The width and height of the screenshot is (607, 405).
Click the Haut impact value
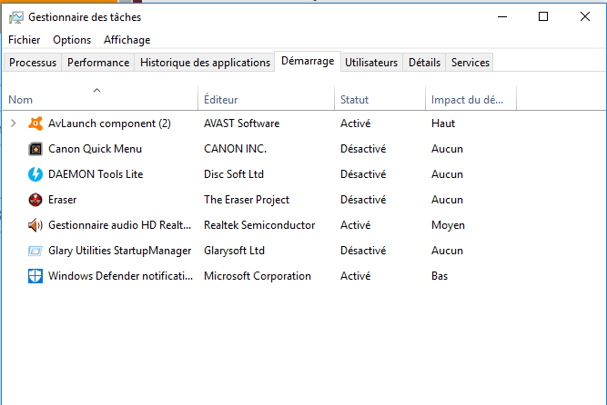[x=443, y=124]
